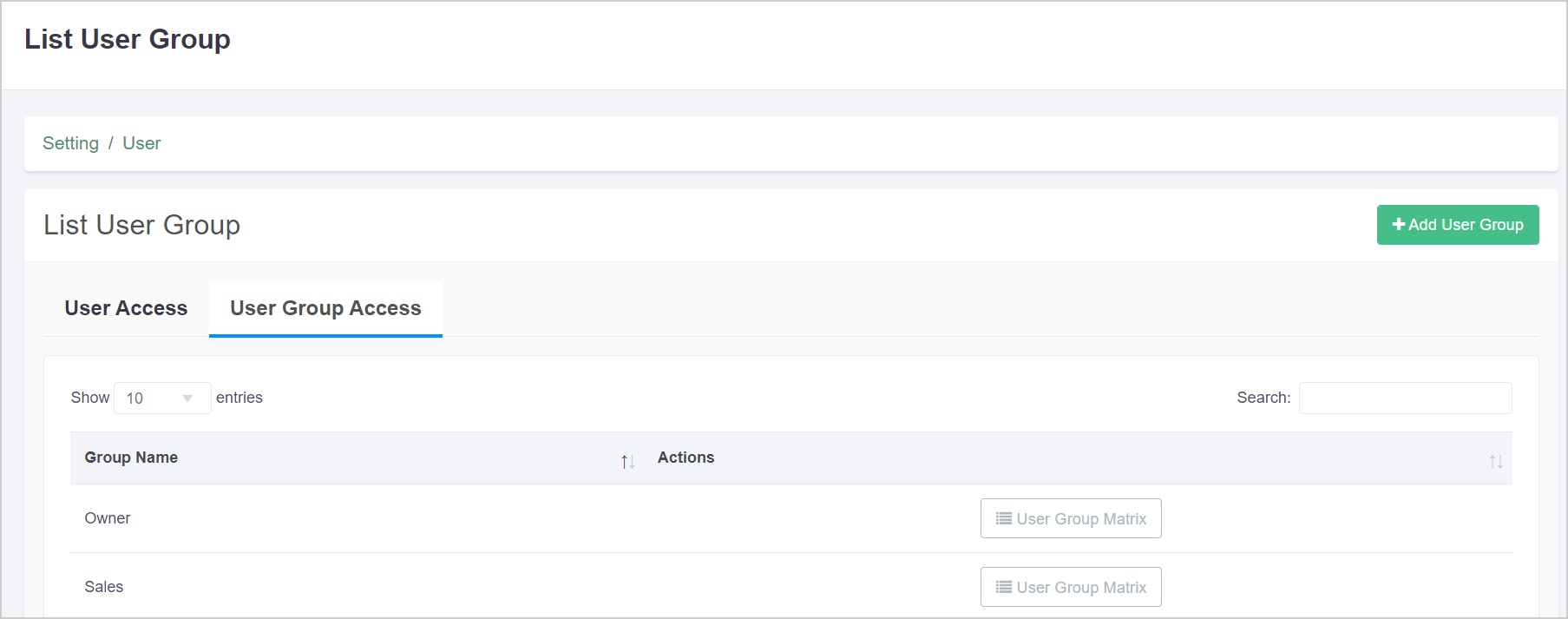Image resolution: width=1568 pixels, height=619 pixels.
Task: Click the list icon in Sales' User Group Matrix
Action: pos(1002,587)
